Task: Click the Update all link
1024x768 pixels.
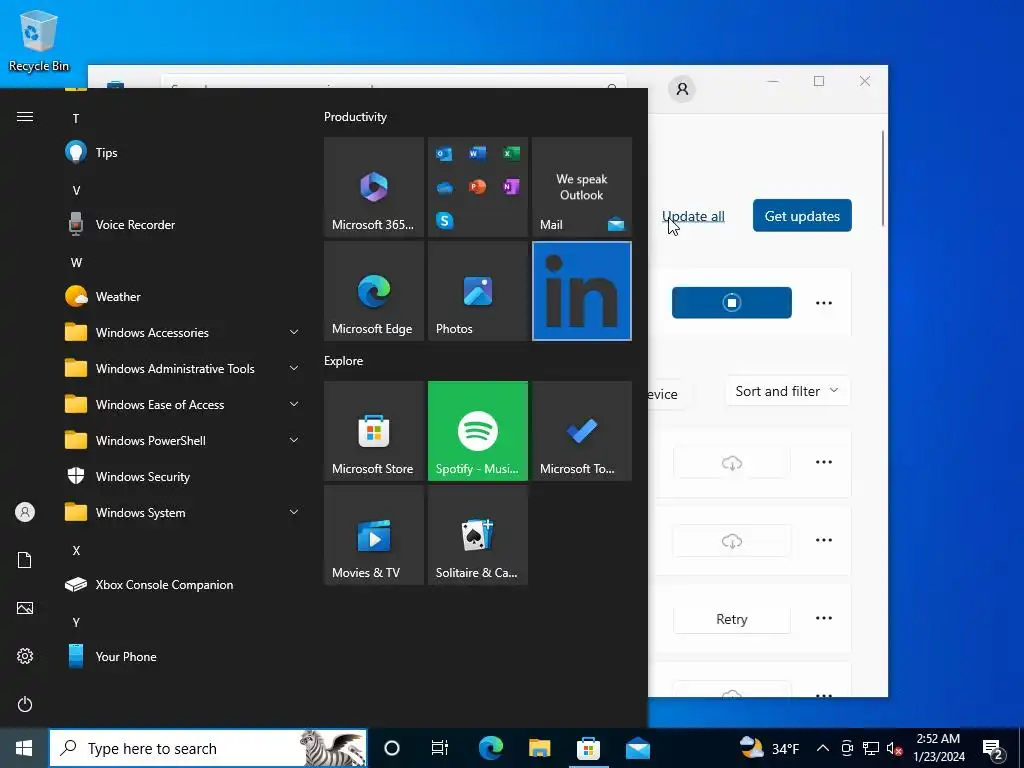Action: pyautogui.click(x=693, y=216)
